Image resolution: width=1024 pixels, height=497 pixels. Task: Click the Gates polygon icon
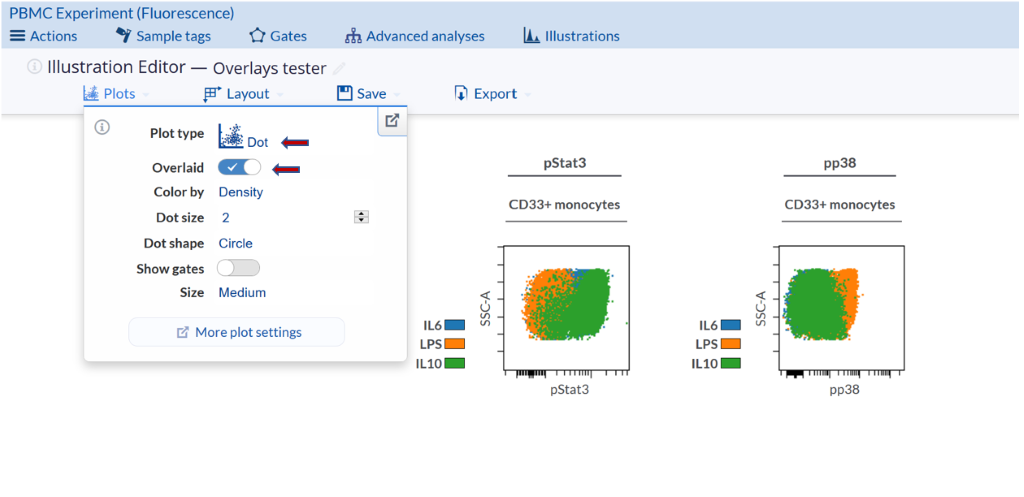click(x=257, y=36)
